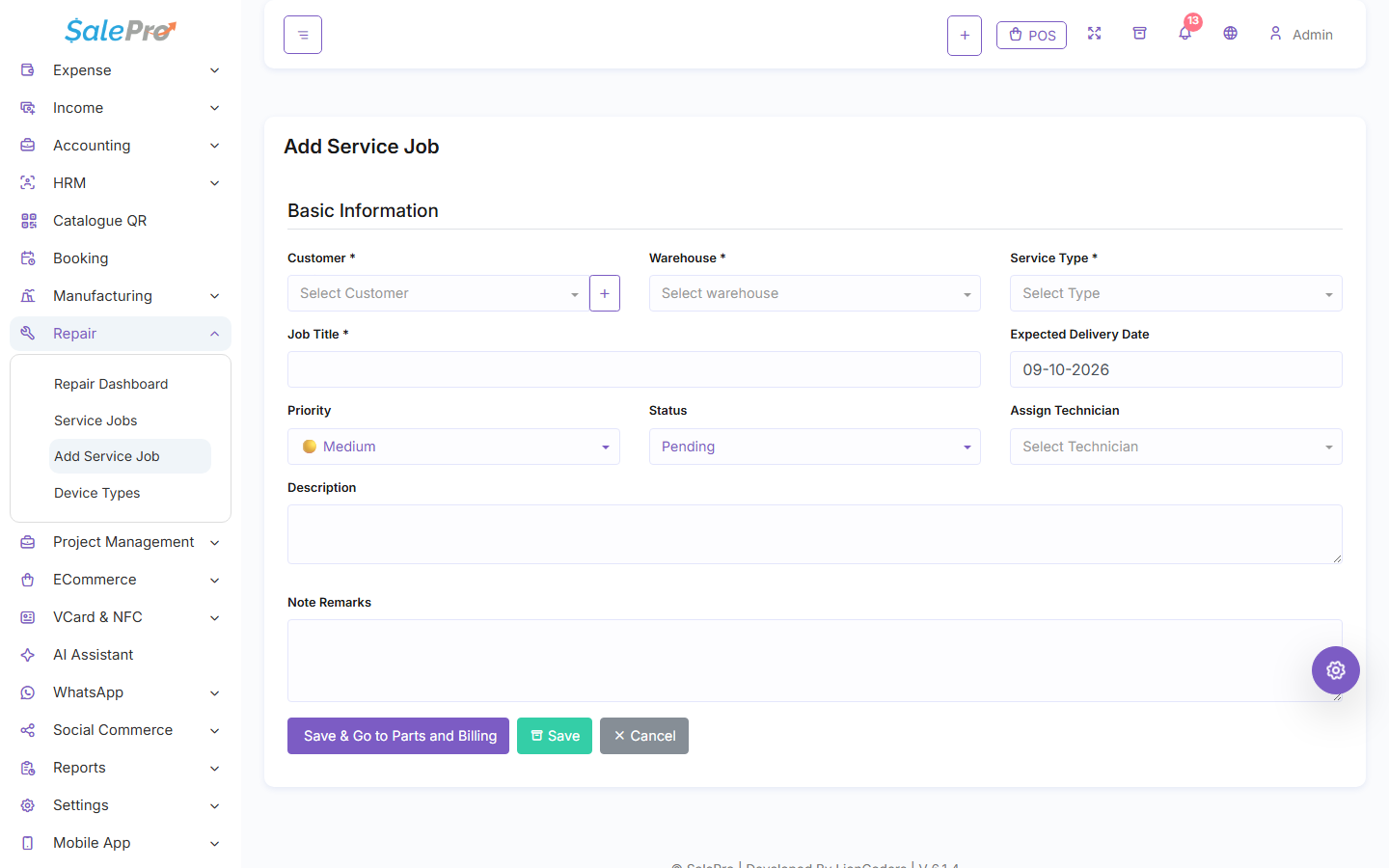Collapse the Repair menu section

[x=121, y=334]
